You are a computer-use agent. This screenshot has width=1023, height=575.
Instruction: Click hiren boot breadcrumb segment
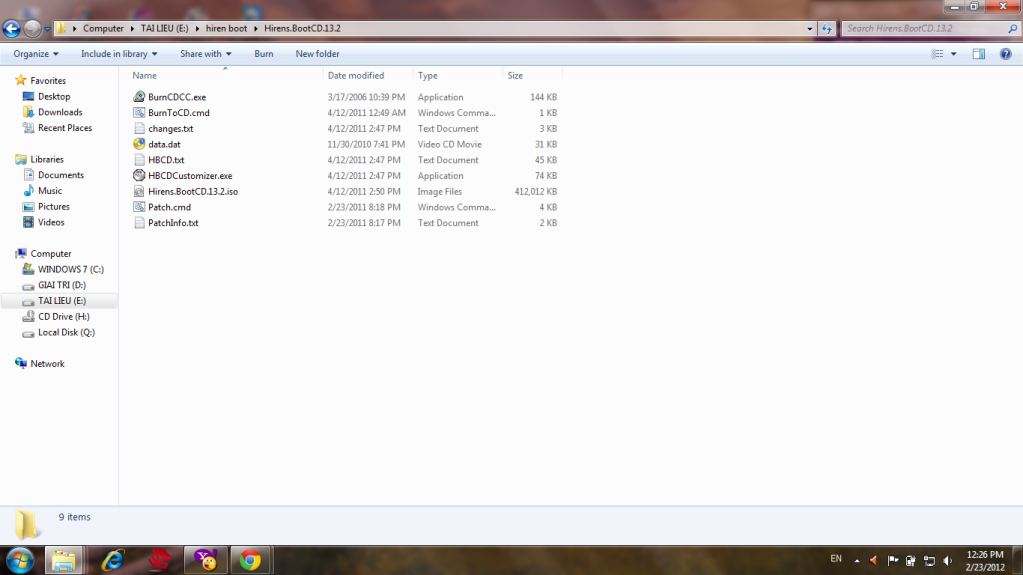click(x=226, y=29)
